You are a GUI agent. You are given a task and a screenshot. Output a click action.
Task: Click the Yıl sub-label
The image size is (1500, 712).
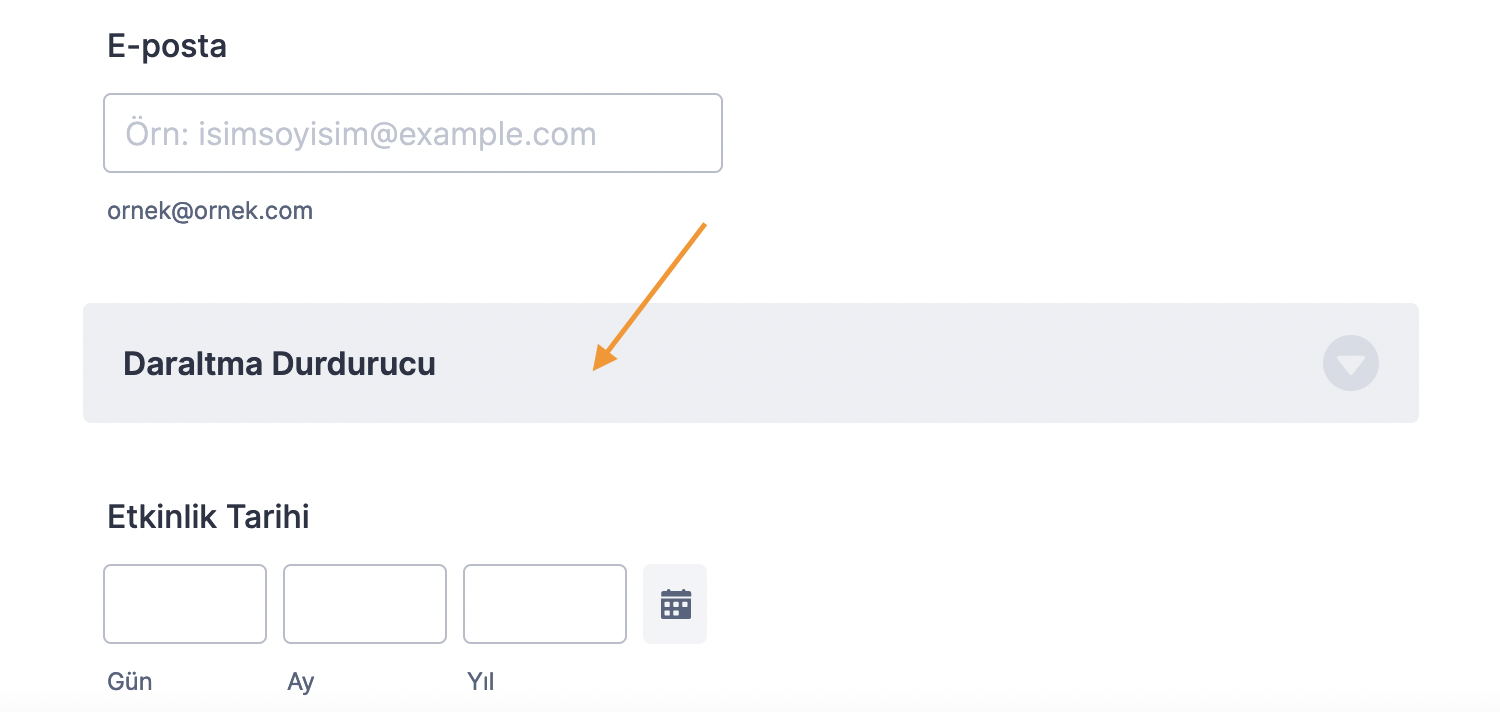coord(481,682)
